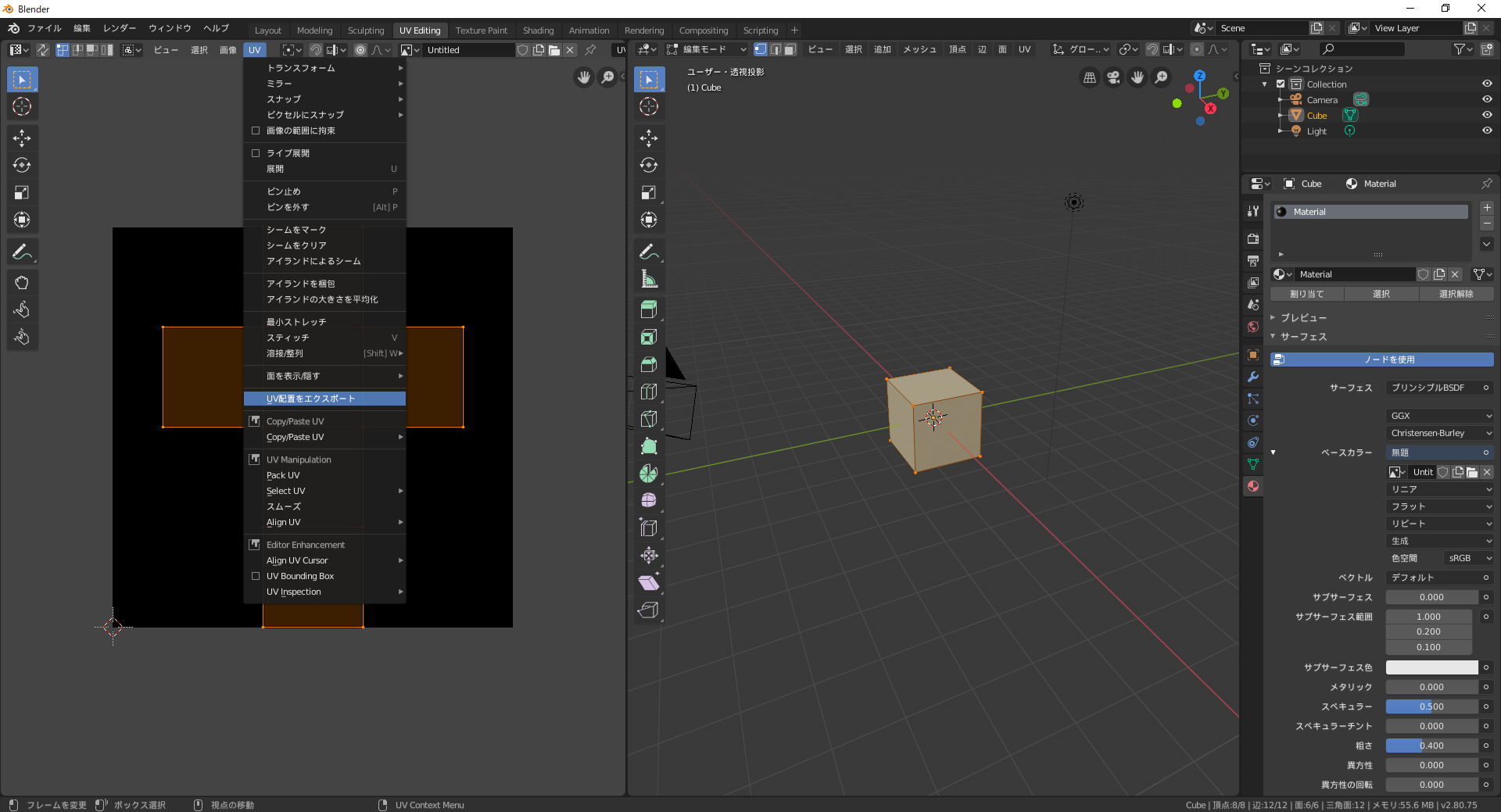1501x812 pixels.
Task: Click the zoom magnifier icon above the UV editor
Action: pos(609,77)
